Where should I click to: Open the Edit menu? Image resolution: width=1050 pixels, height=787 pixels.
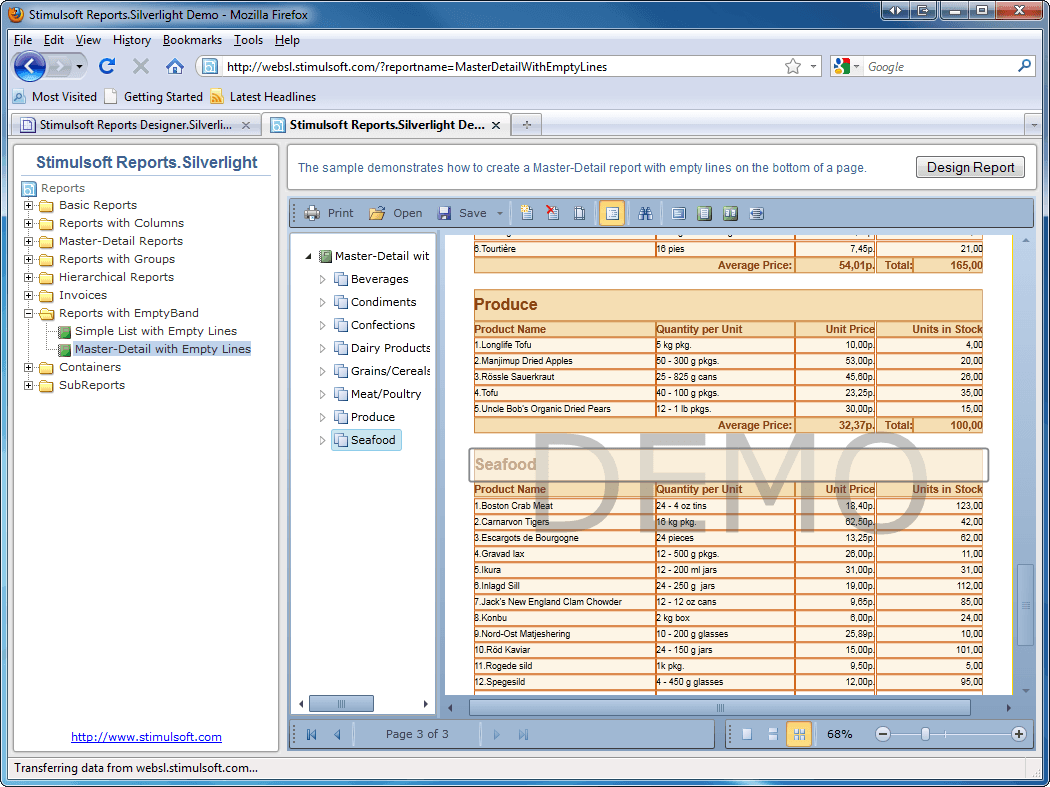point(54,40)
